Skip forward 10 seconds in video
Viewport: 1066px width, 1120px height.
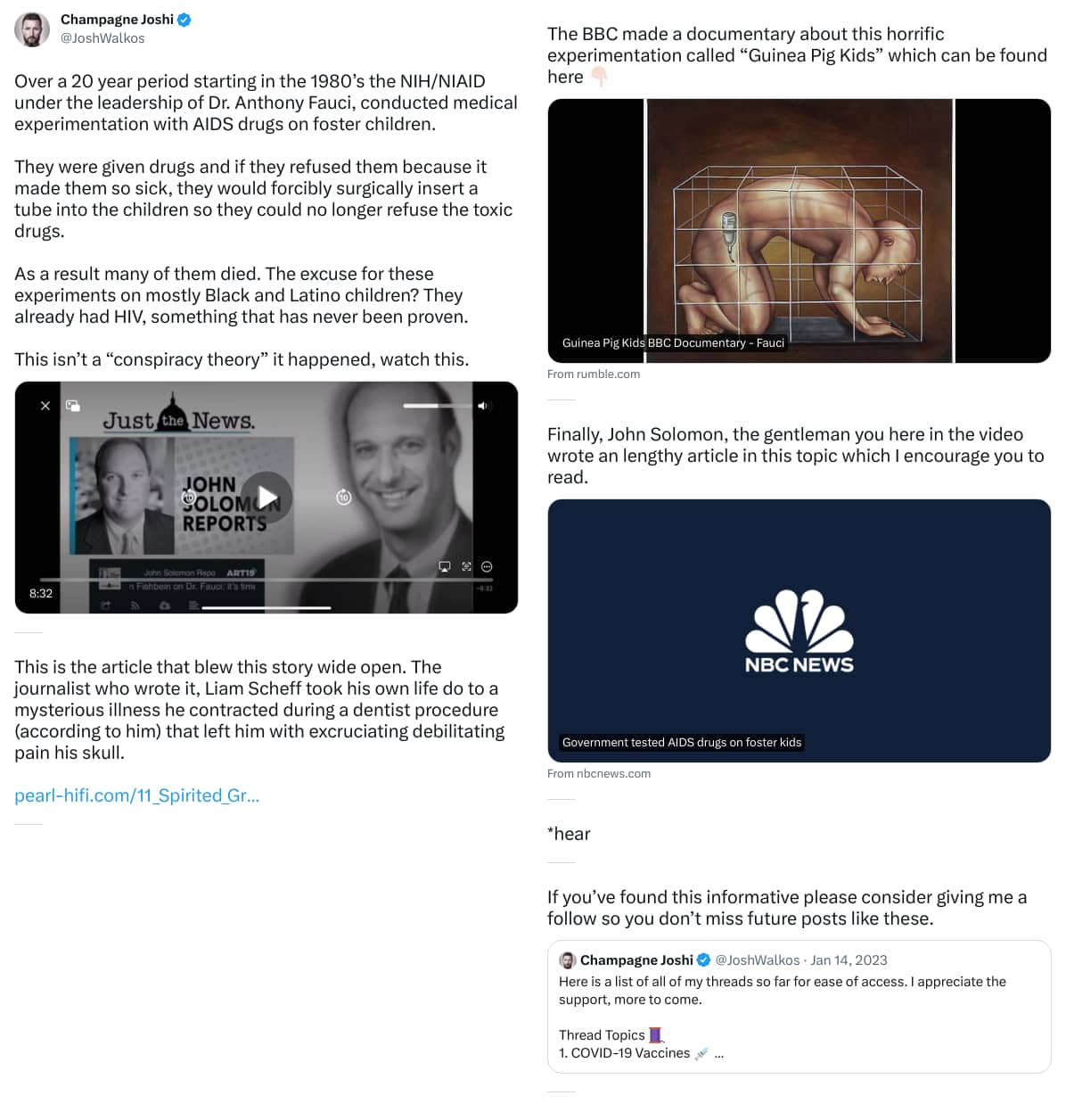344,497
